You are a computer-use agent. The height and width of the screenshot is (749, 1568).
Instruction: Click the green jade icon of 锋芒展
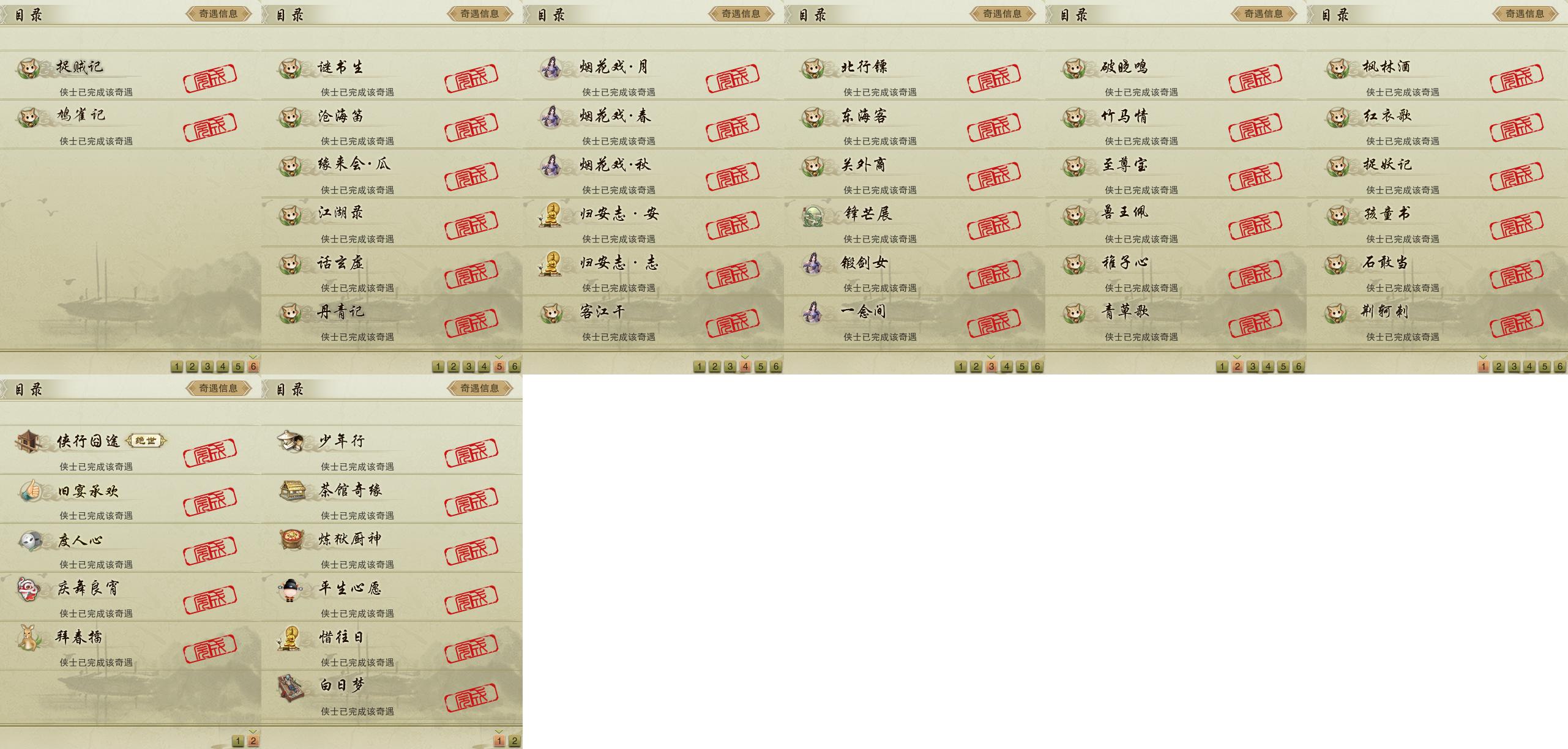tap(813, 214)
